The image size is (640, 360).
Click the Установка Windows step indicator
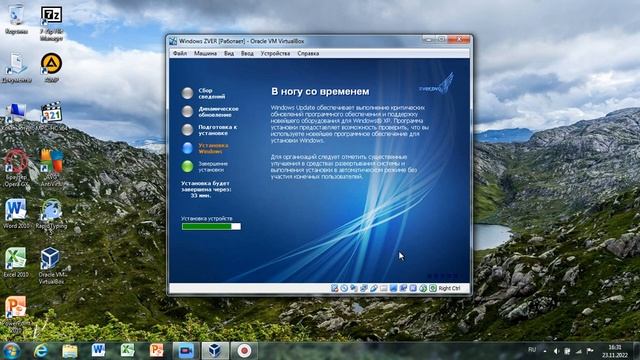[205, 148]
